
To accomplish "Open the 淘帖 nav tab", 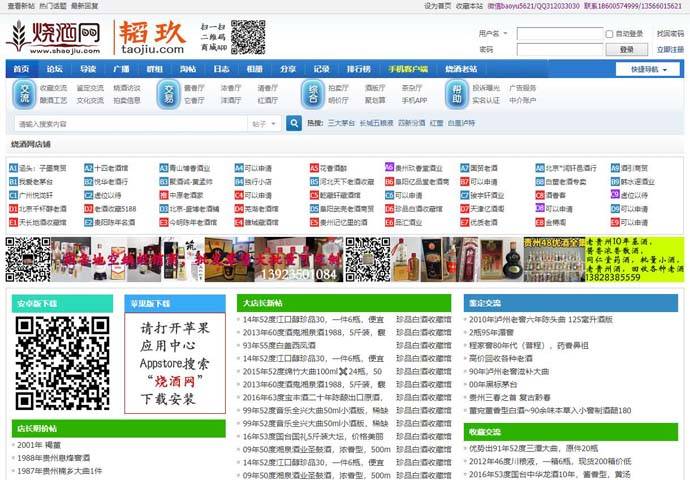I will coord(188,69).
